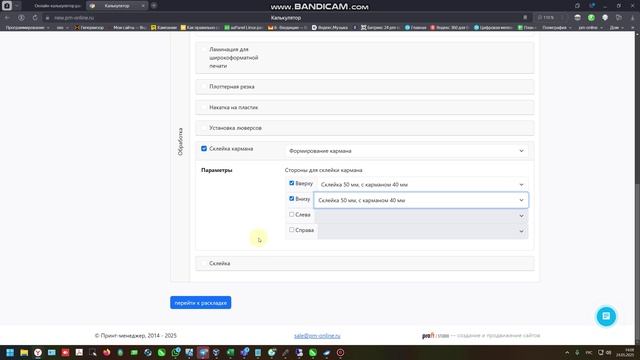Open the Главная bookmark
Viewport: 640px width, 360px height.
coord(415,27)
